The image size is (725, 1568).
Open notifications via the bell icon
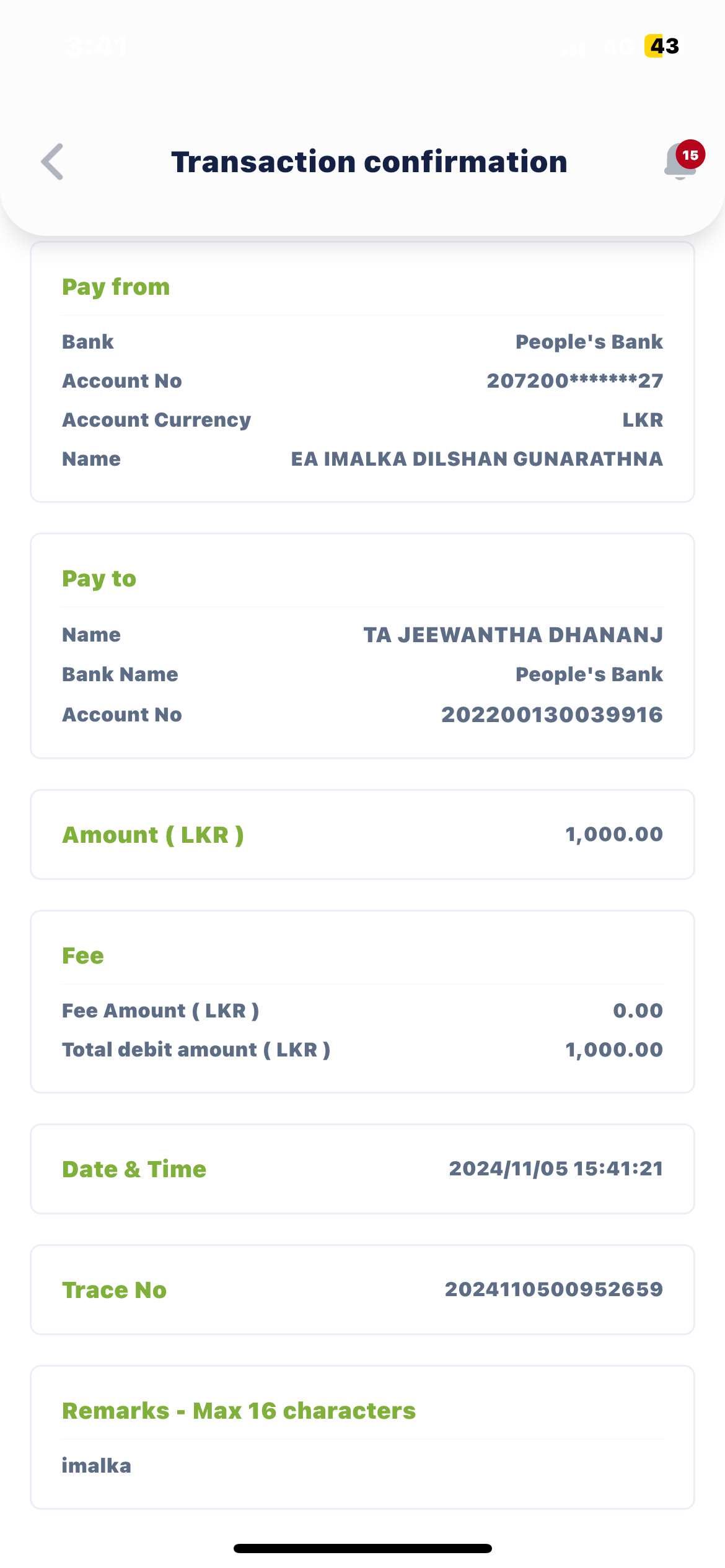pos(678,164)
